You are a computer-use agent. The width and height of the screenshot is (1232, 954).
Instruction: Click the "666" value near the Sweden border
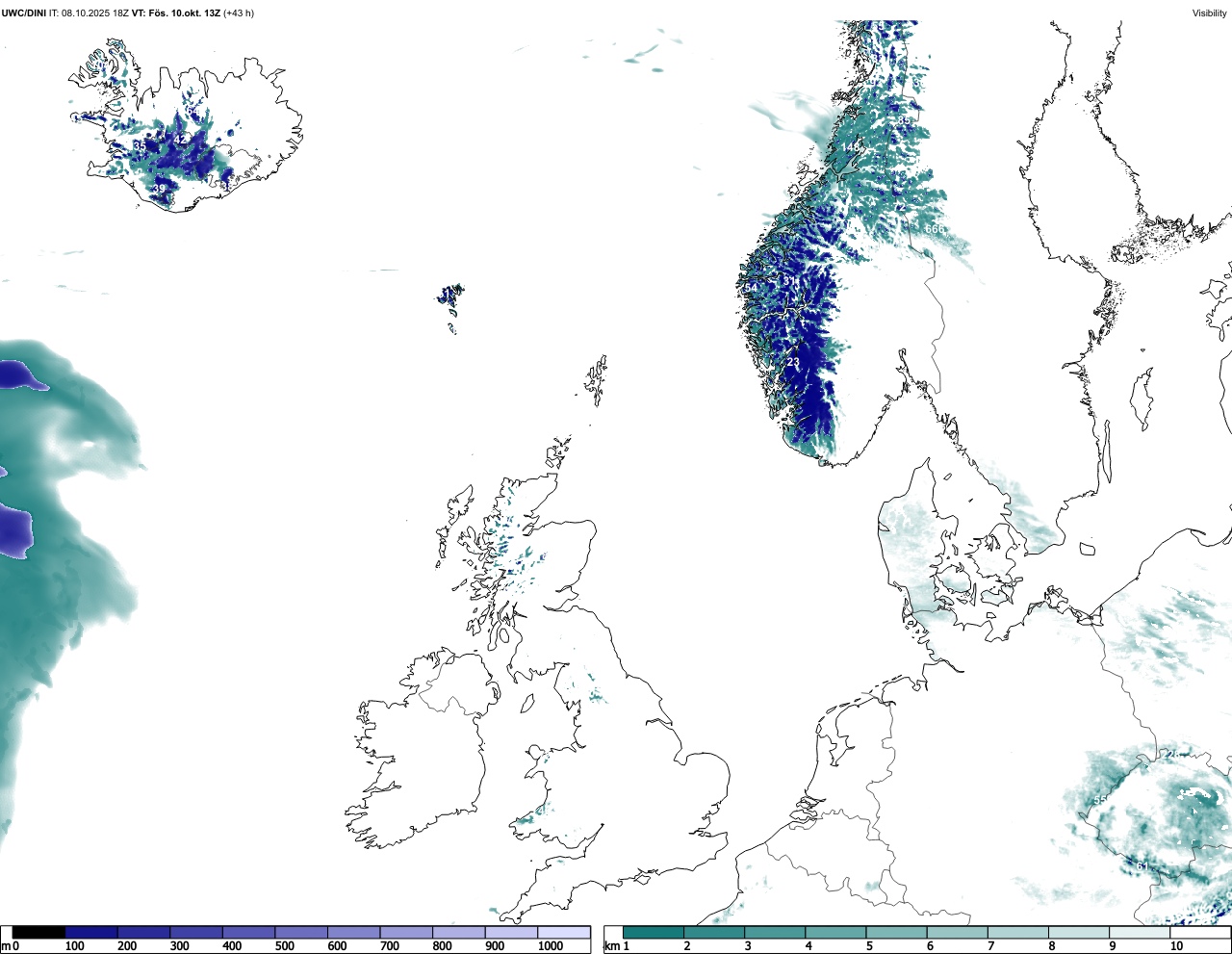pos(935,229)
